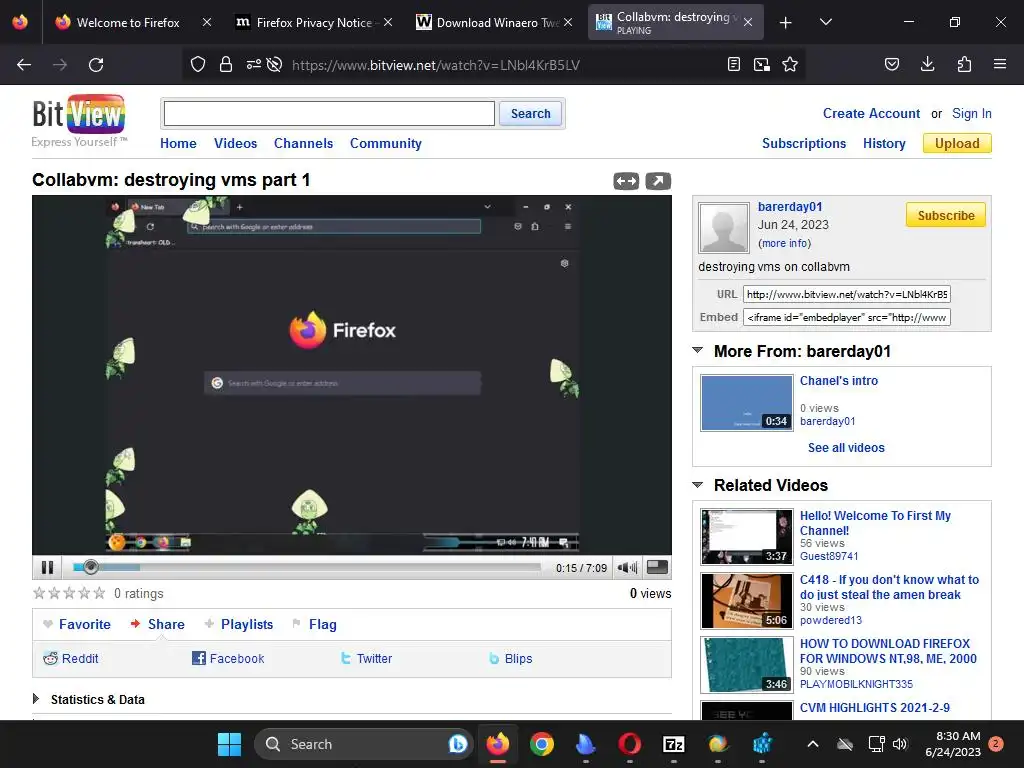
Task: Open viewing History
Action: pyautogui.click(x=884, y=143)
